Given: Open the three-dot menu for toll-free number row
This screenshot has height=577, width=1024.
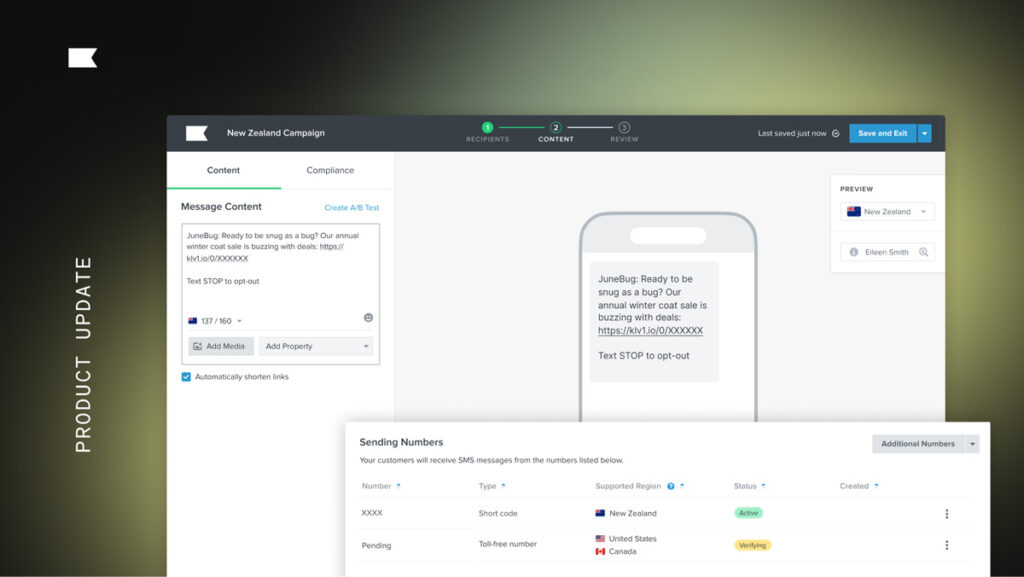Looking at the screenshot, I should click(946, 545).
